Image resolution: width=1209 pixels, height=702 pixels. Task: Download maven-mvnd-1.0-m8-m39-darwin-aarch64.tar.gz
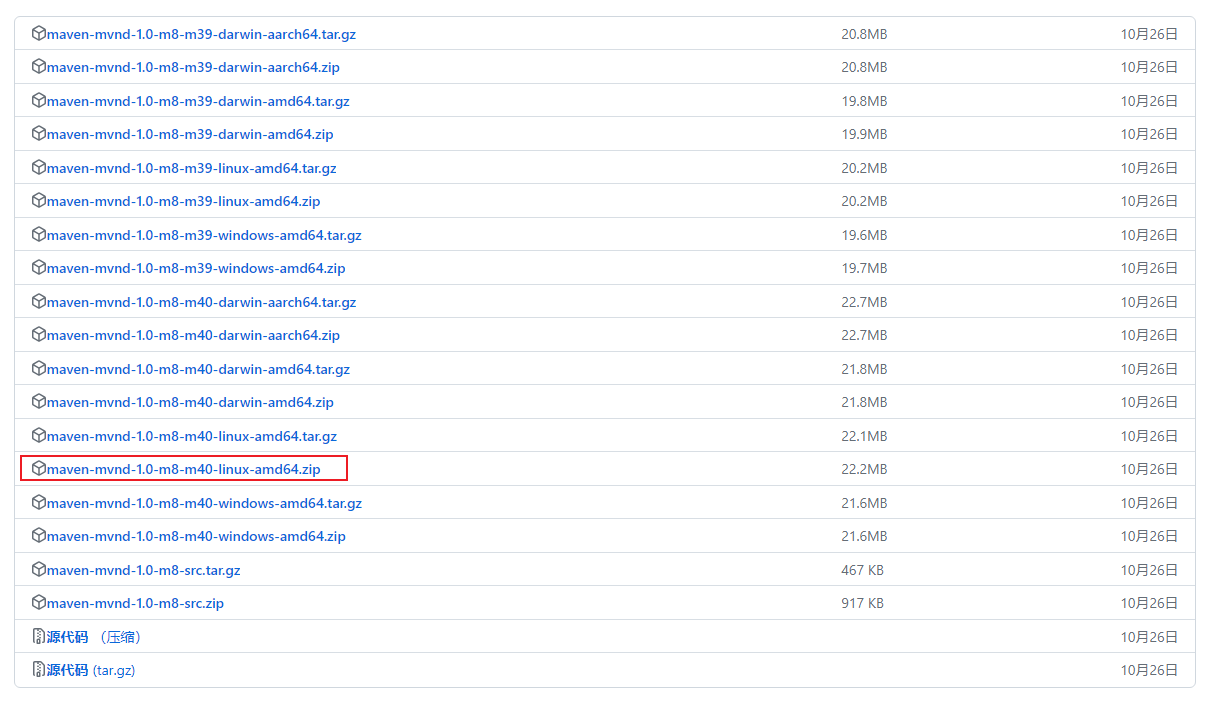coord(201,34)
